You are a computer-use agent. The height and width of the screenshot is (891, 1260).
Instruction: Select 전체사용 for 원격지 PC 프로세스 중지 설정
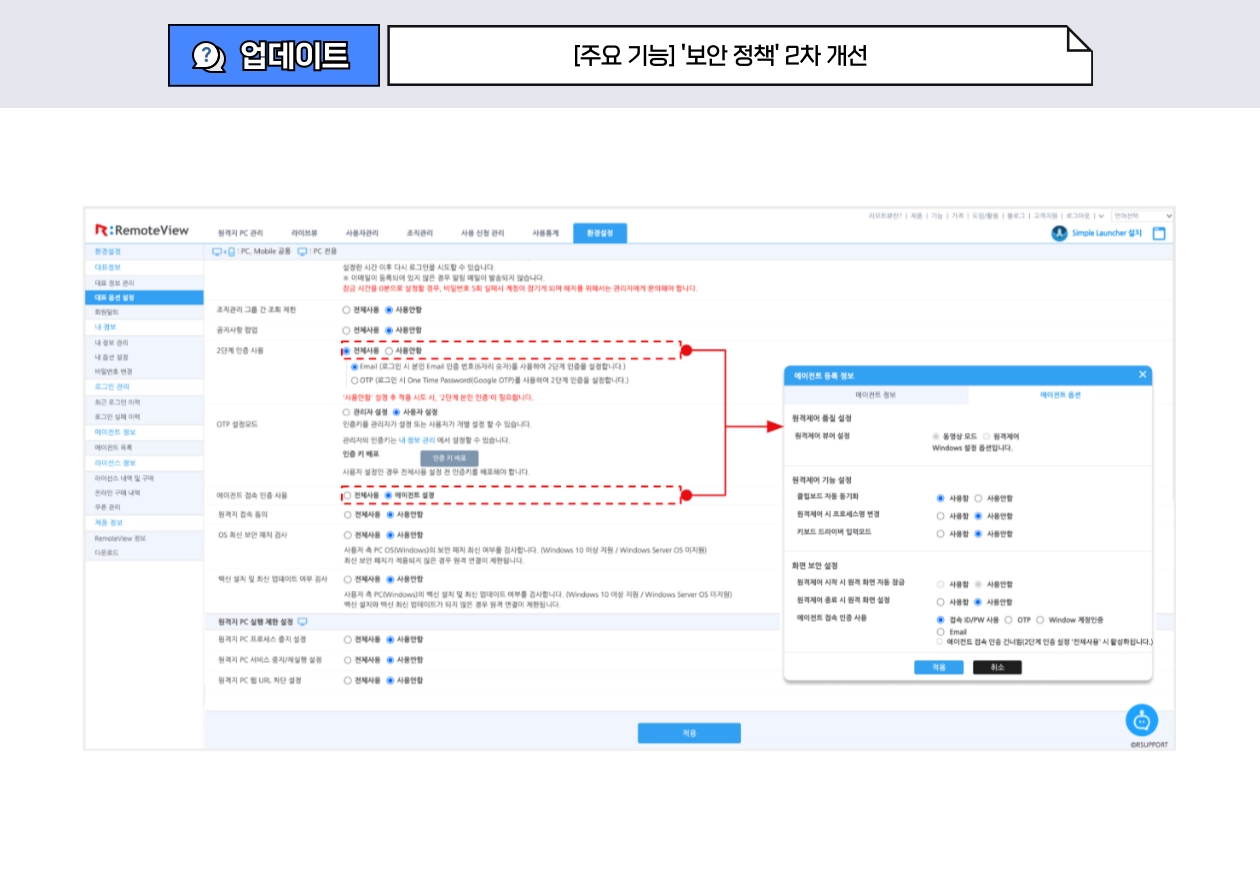click(x=347, y=638)
